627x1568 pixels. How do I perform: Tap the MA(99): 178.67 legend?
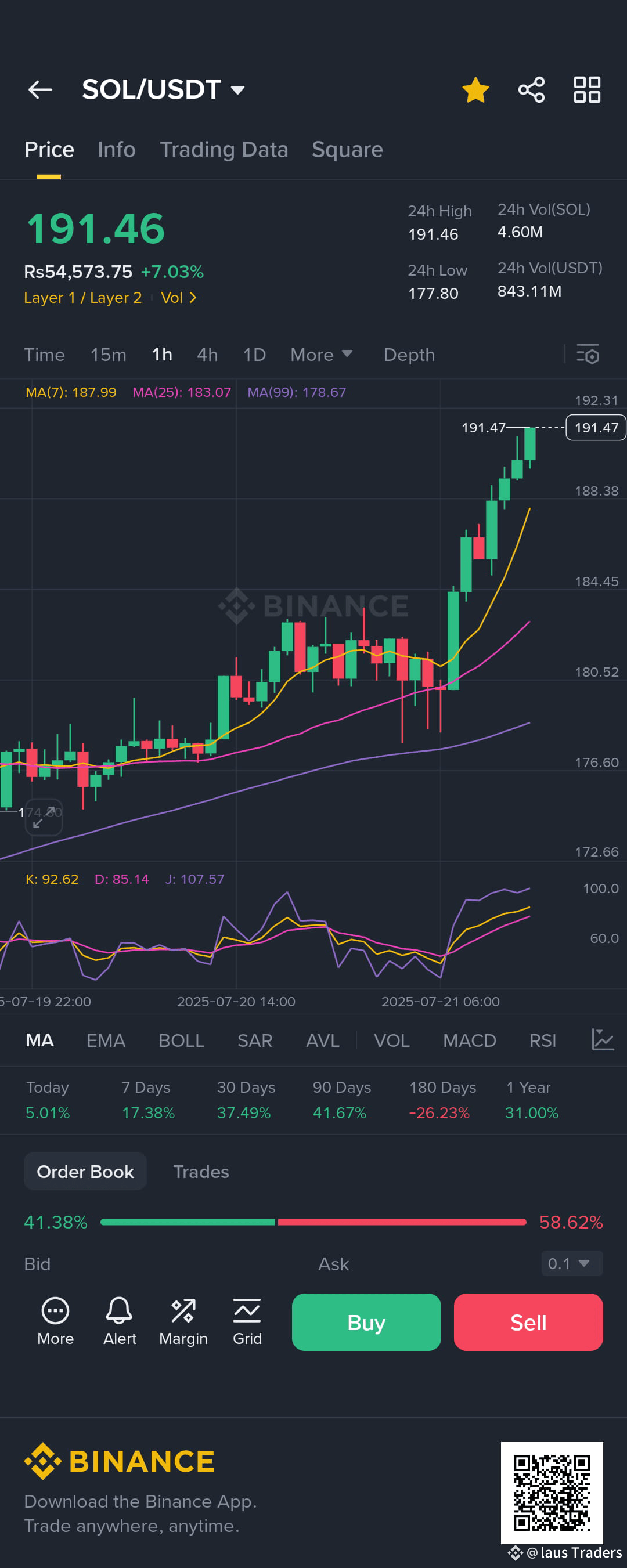coord(297,393)
